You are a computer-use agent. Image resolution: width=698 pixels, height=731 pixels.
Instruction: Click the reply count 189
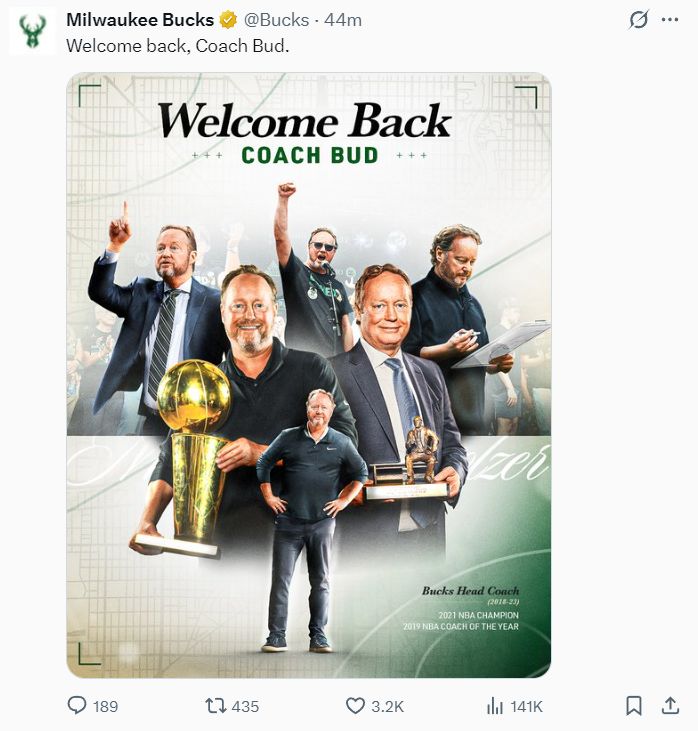click(x=105, y=707)
